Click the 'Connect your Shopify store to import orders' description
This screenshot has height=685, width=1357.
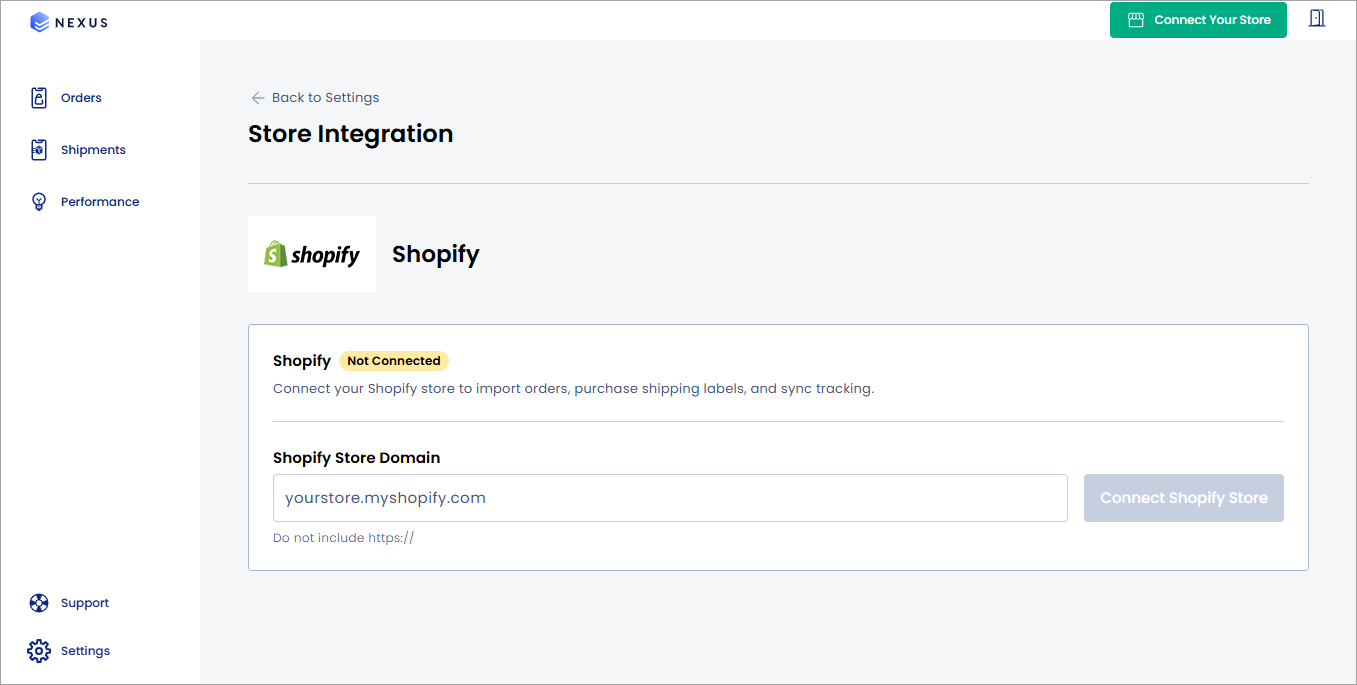[x=573, y=389]
